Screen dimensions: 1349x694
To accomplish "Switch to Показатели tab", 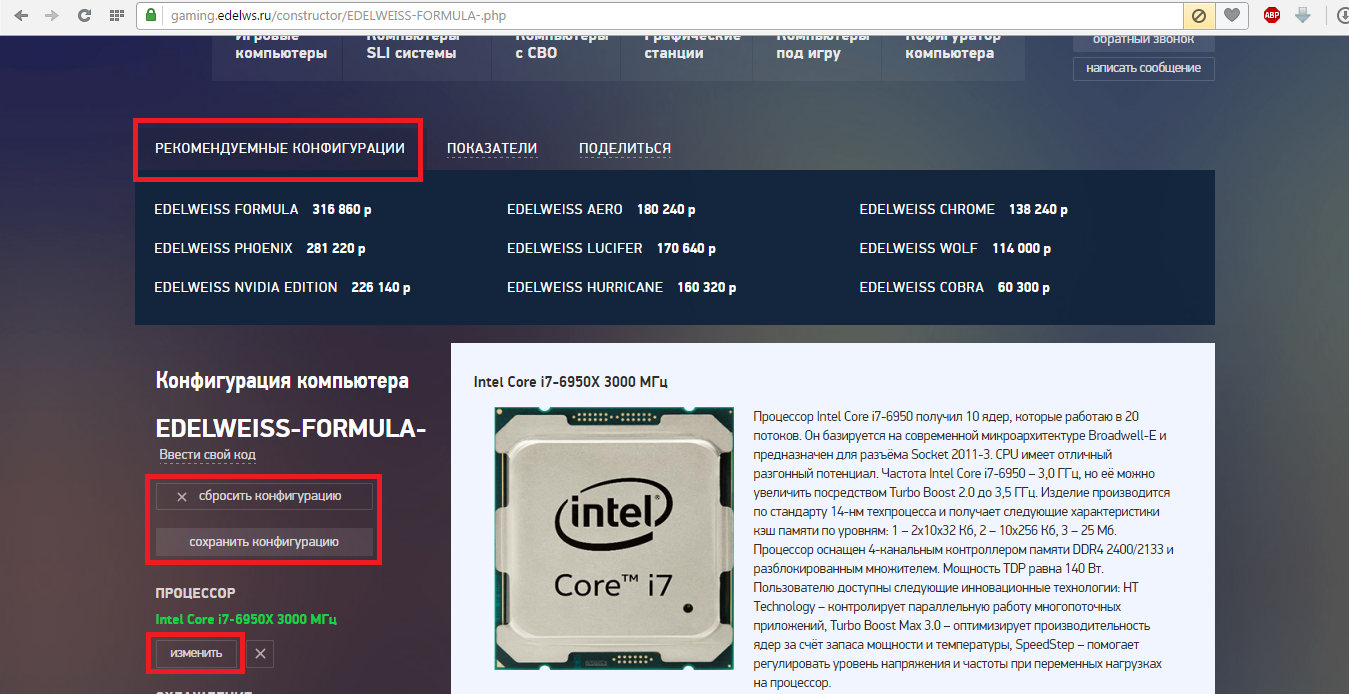I will tap(492, 148).
